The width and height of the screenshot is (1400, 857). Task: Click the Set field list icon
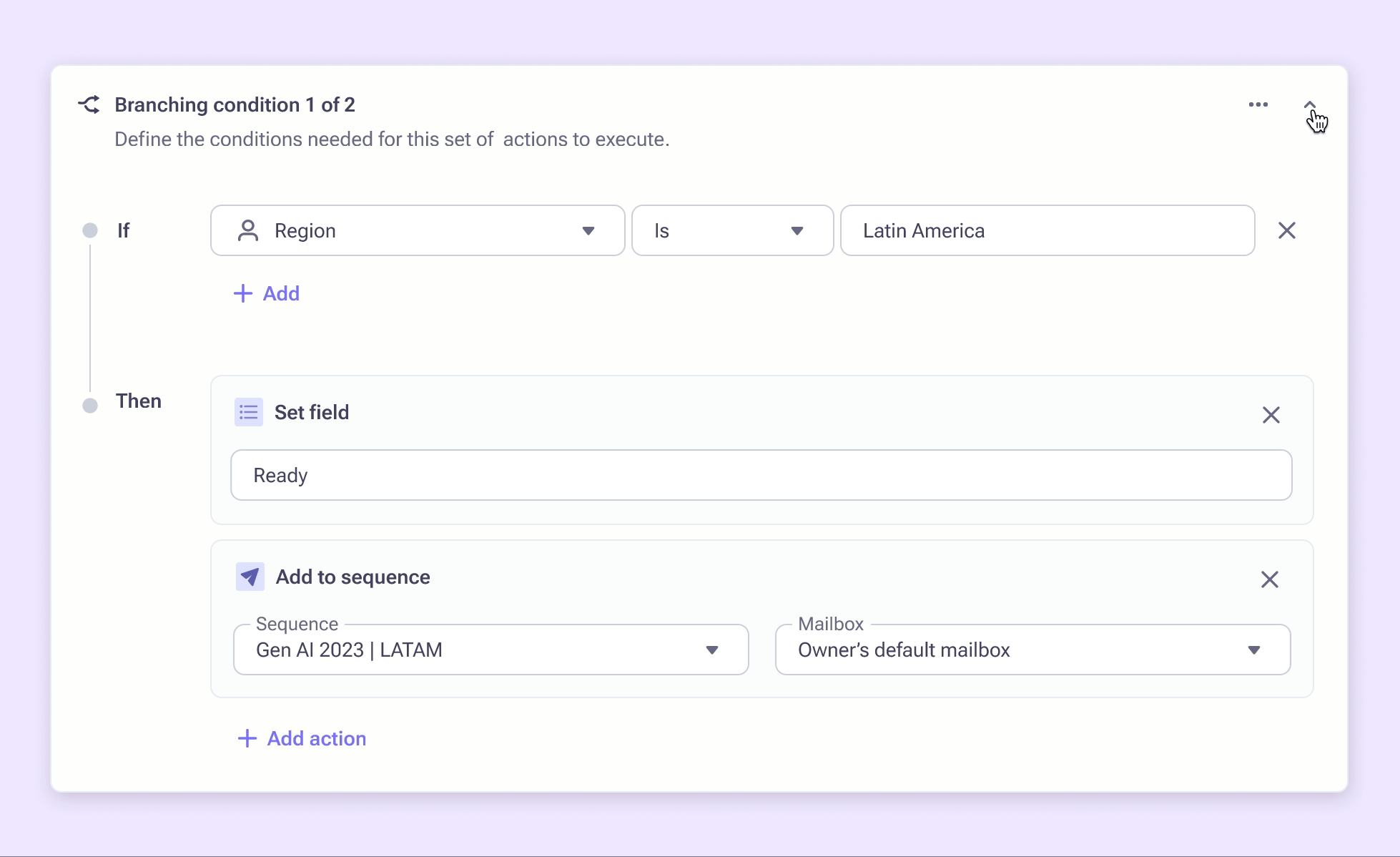[248, 412]
